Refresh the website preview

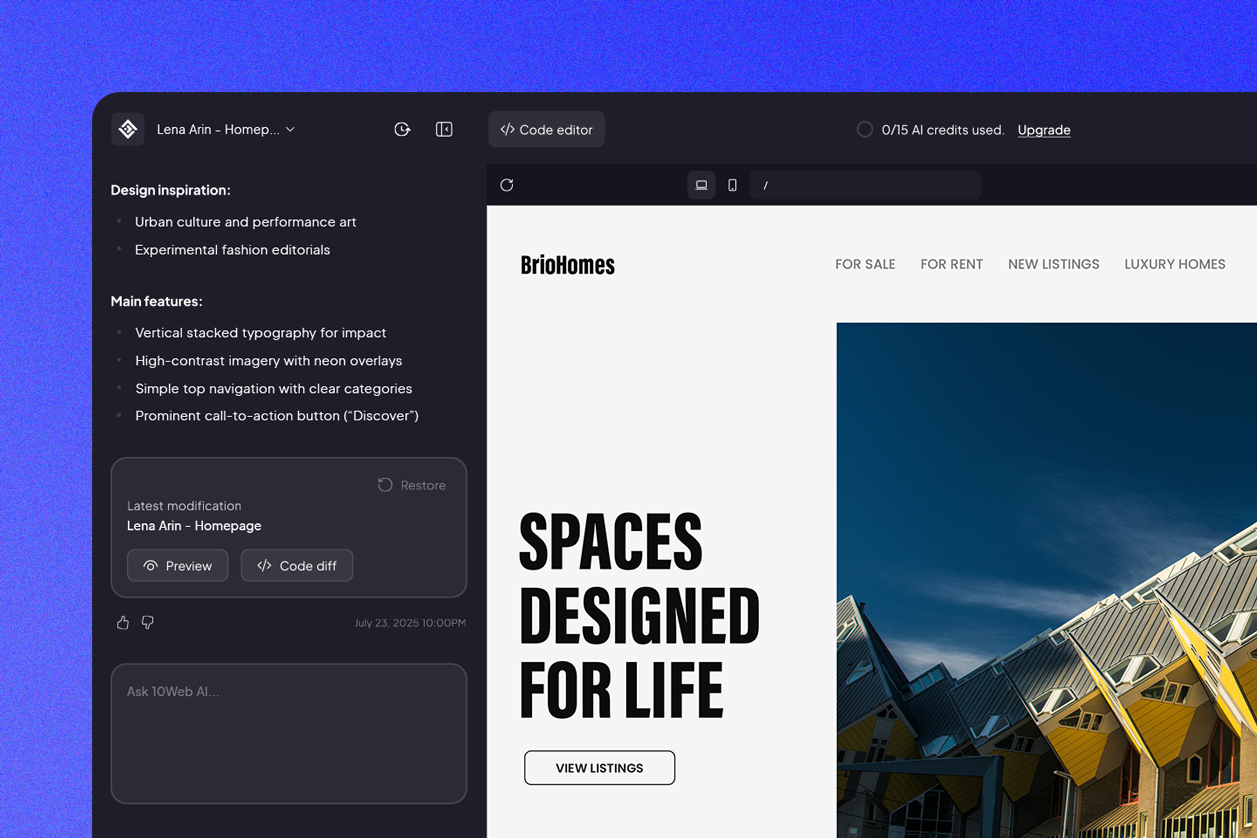click(507, 185)
